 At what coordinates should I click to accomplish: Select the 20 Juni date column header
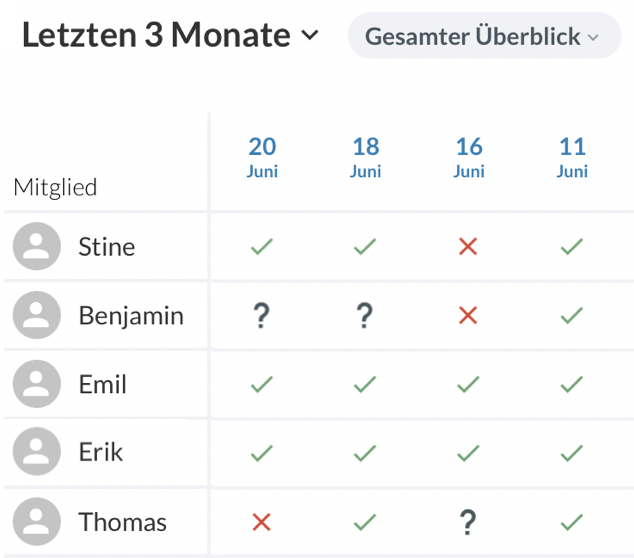262,157
